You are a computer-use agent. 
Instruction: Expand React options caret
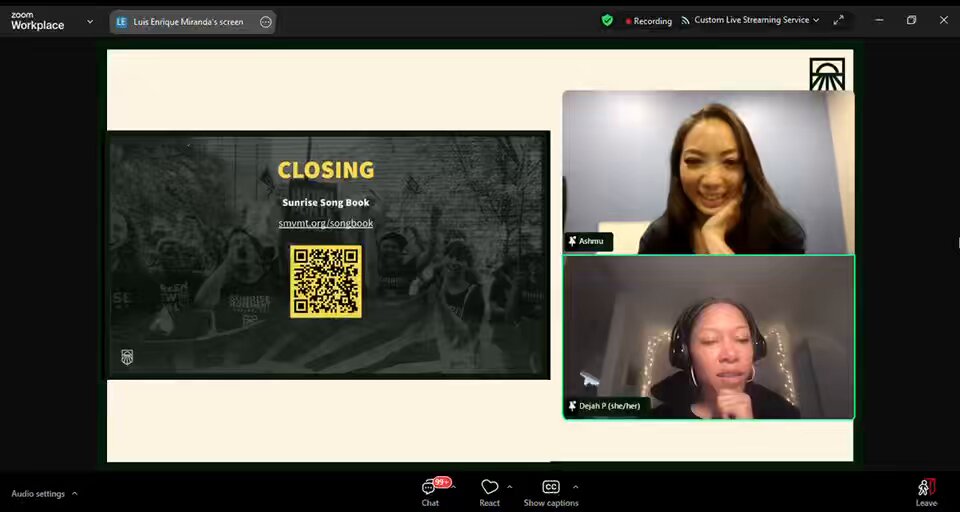509,487
